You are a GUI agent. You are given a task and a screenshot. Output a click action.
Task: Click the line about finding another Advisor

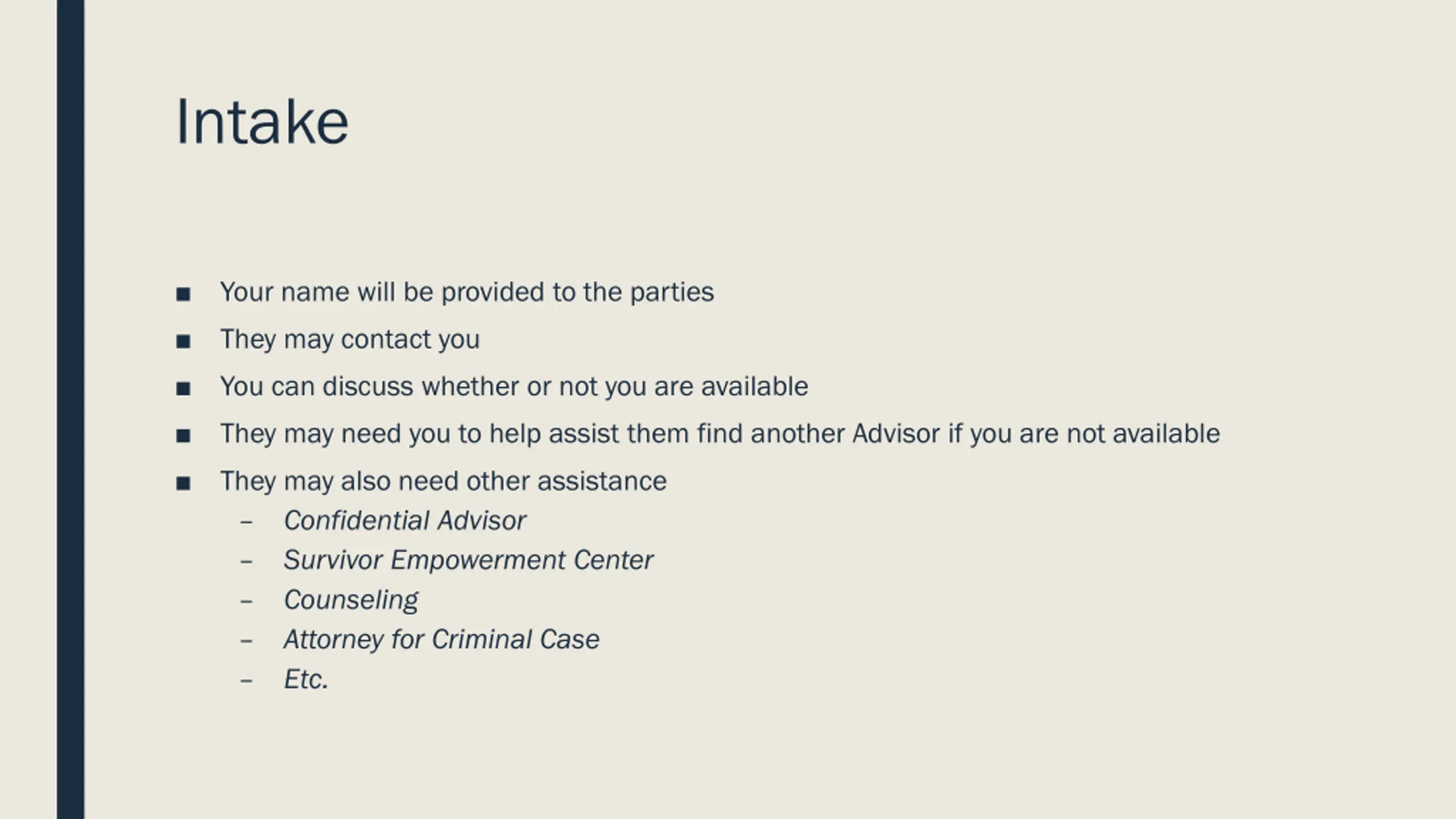719,434
